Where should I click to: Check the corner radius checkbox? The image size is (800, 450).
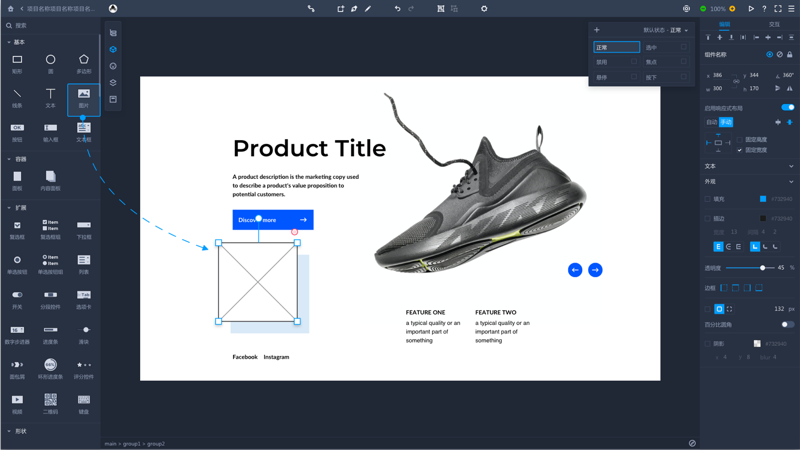(708, 309)
